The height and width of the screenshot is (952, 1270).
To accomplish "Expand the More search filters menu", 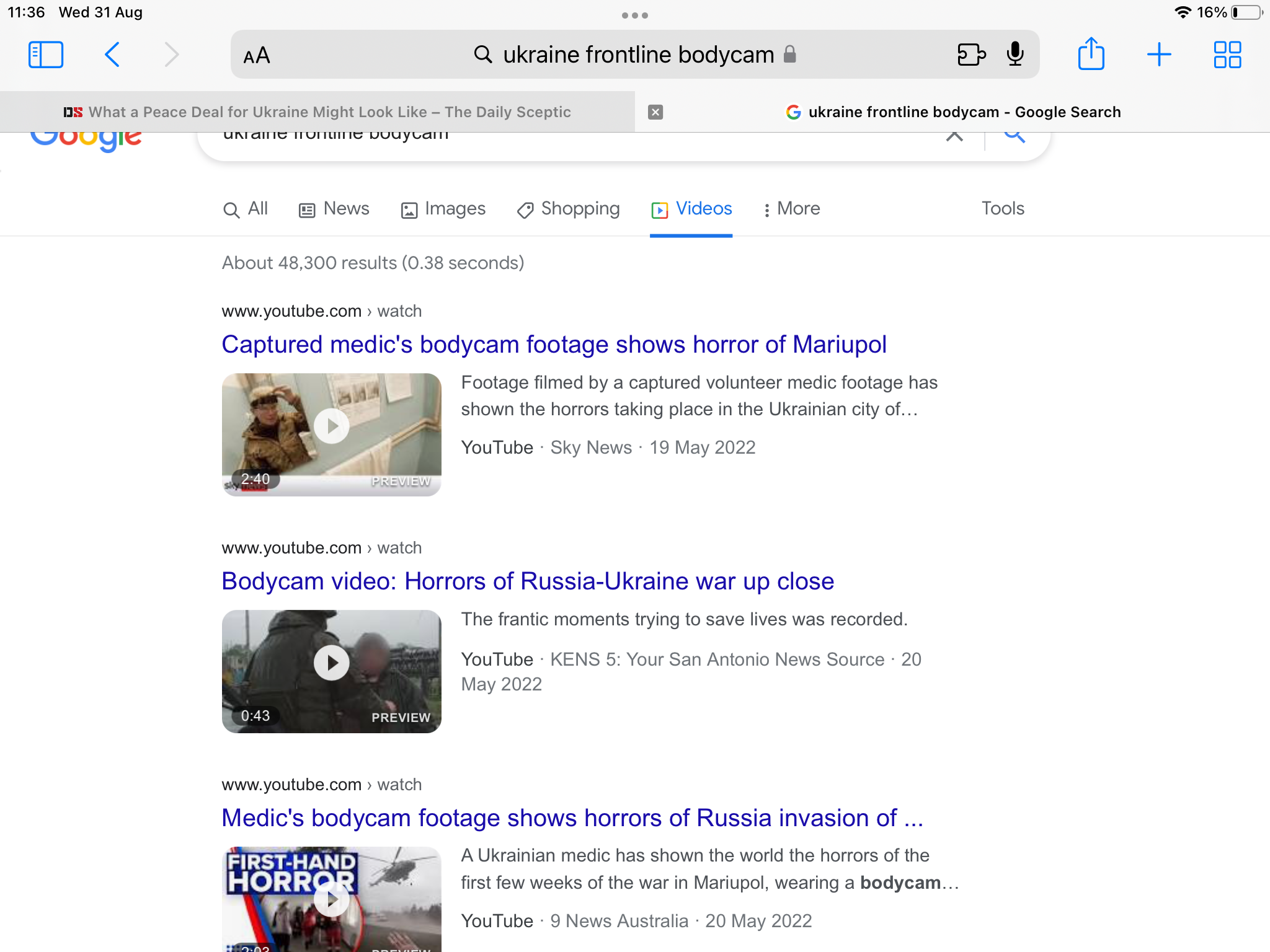I will (791, 209).
